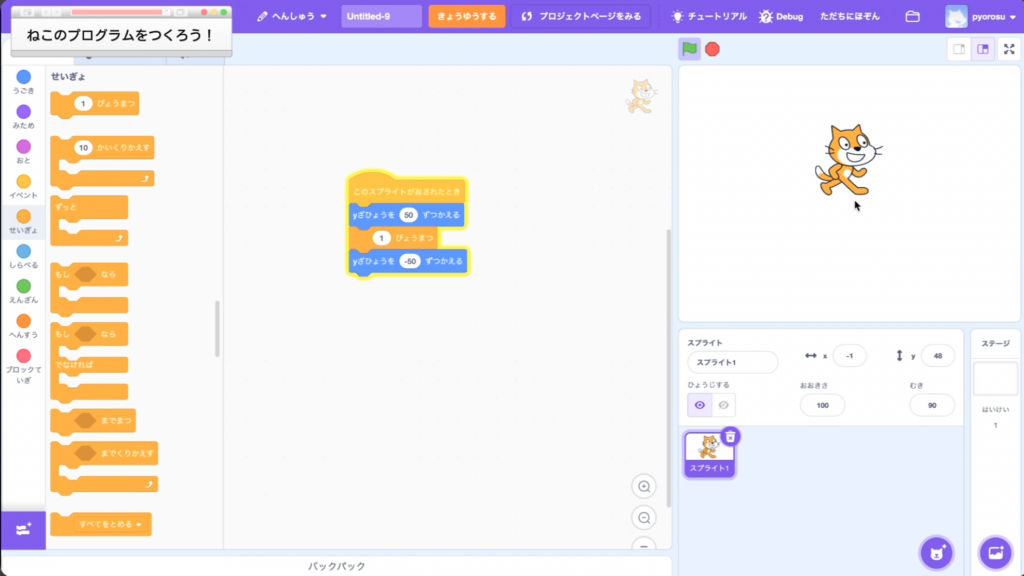Click the green flag to run

(x=689, y=49)
